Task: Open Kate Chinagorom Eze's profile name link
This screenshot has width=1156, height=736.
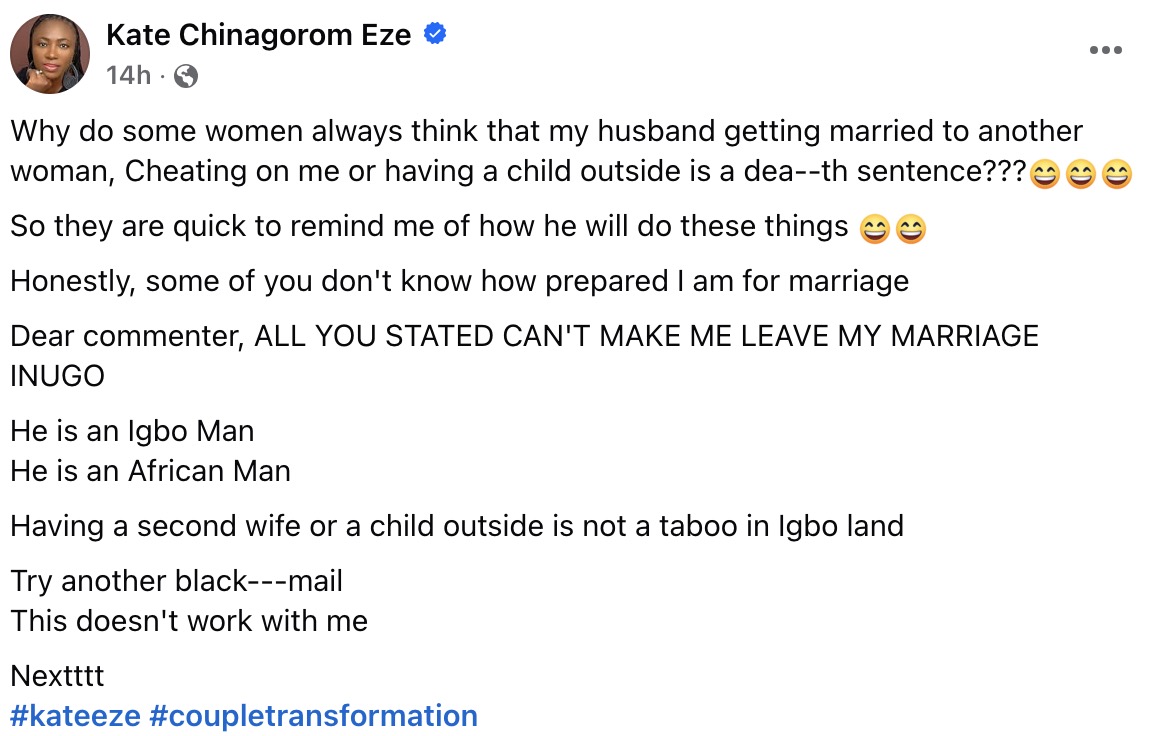Action: (x=258, y=35)
